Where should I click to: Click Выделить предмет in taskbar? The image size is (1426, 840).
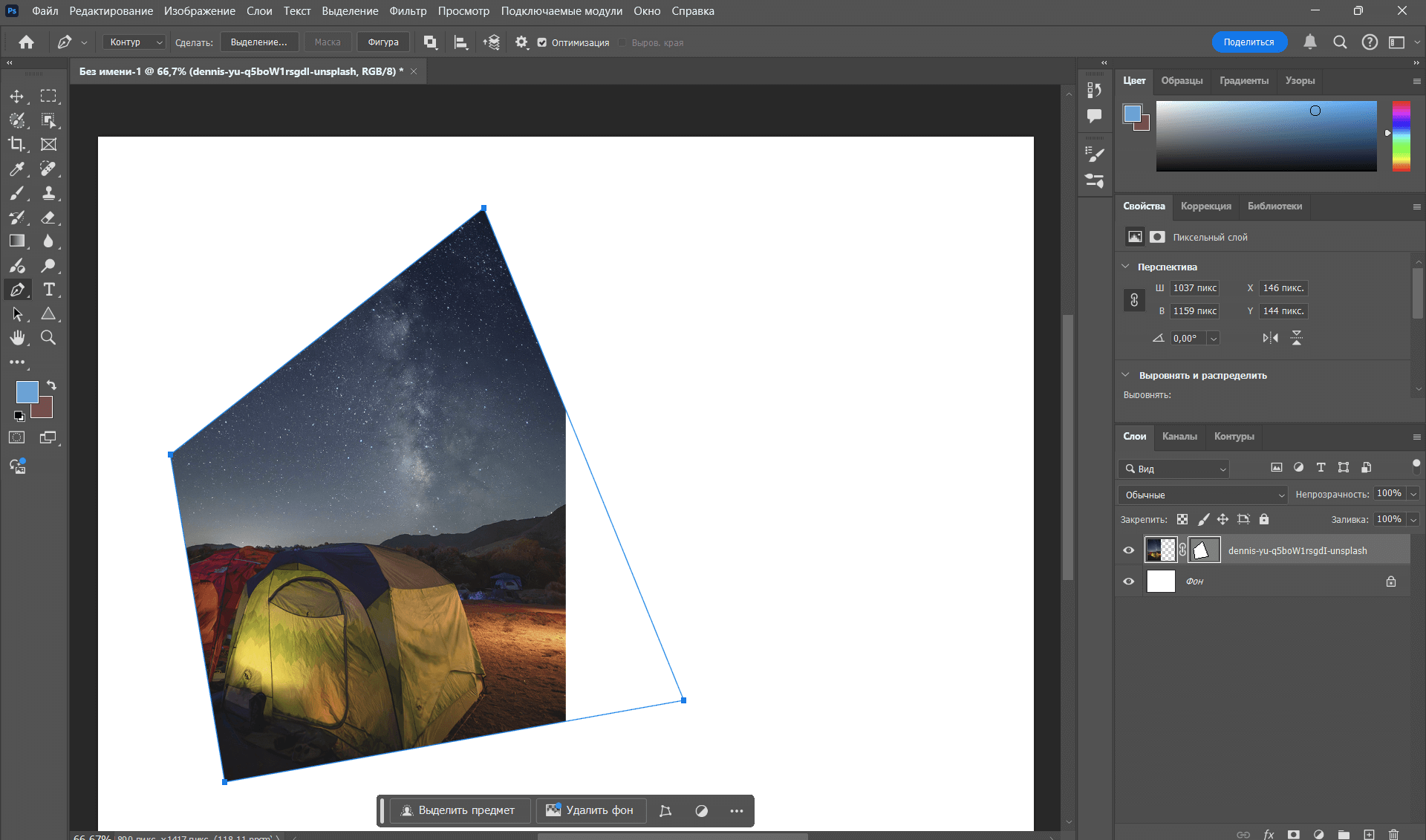coord(460,810)
